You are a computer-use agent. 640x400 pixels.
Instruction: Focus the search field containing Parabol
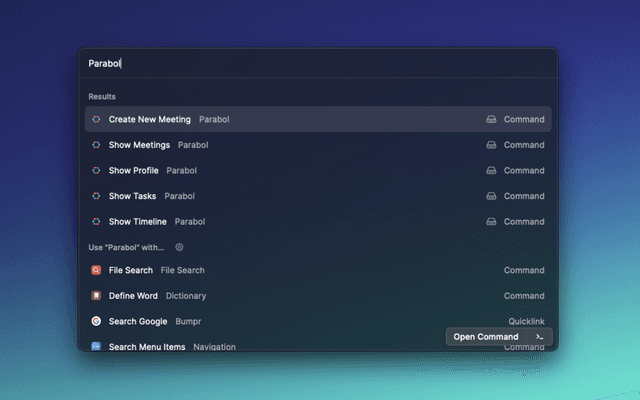(318, 63)
